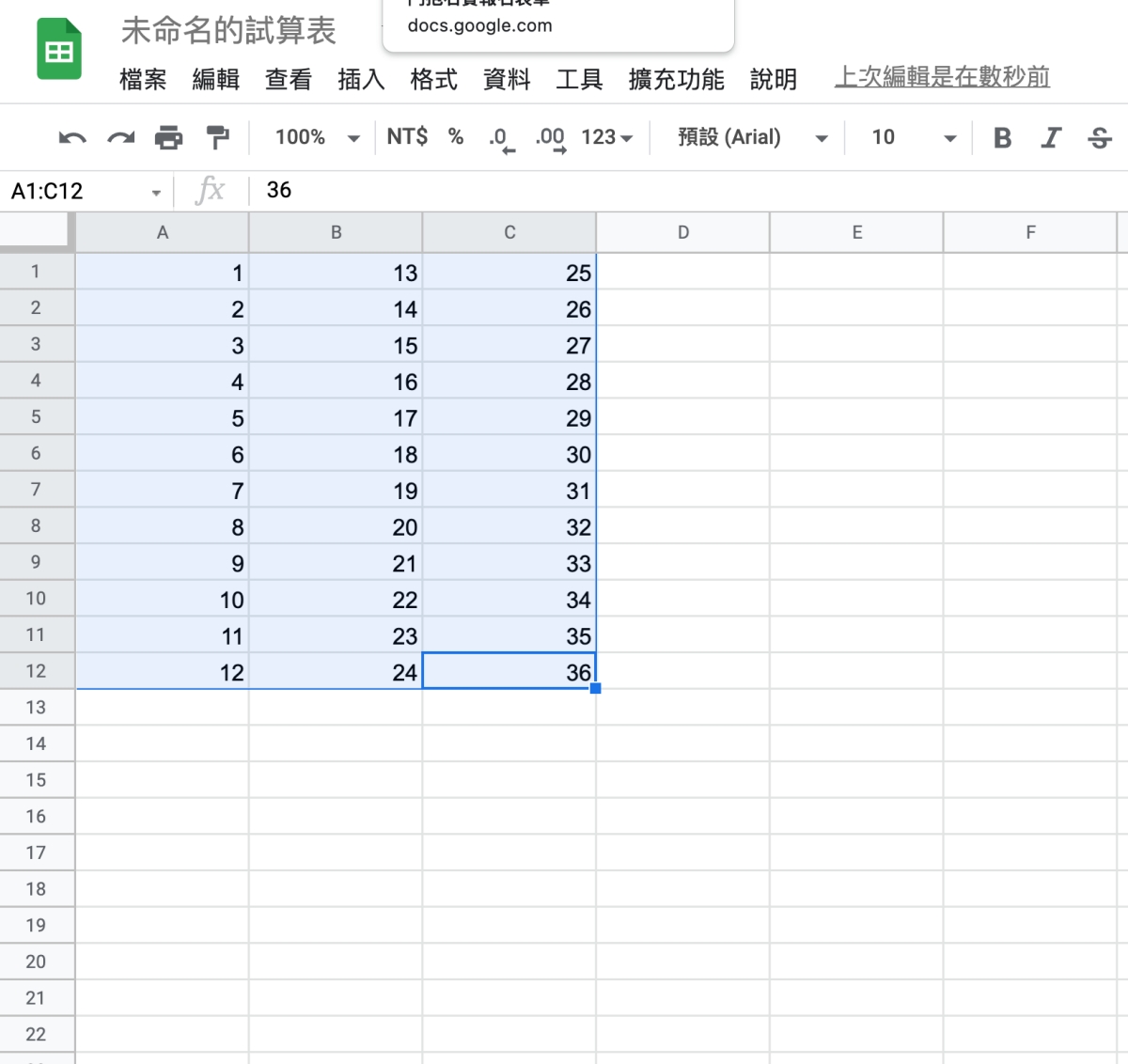Toggle Strikethrough formatting
Viewport: 1128px width, 1064px height.
coord(1099,138)
